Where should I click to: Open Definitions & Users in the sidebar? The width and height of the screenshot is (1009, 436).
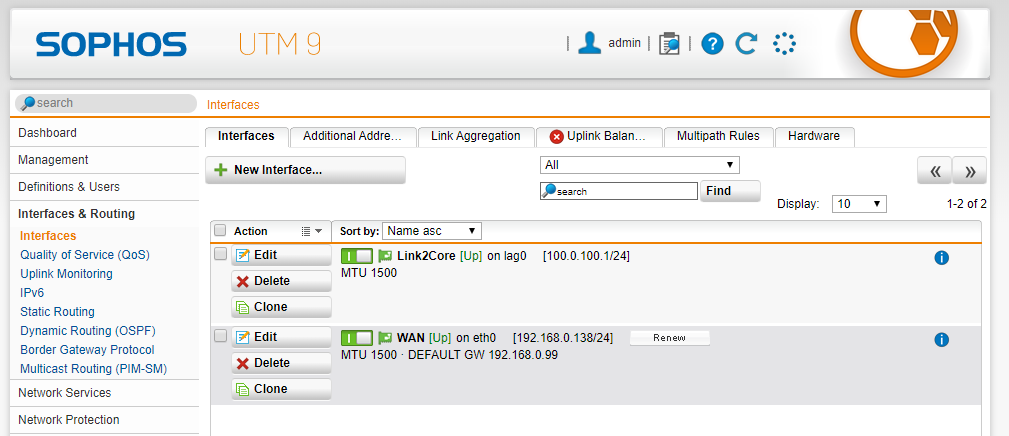pyautogui.click(x=104, y=186)
